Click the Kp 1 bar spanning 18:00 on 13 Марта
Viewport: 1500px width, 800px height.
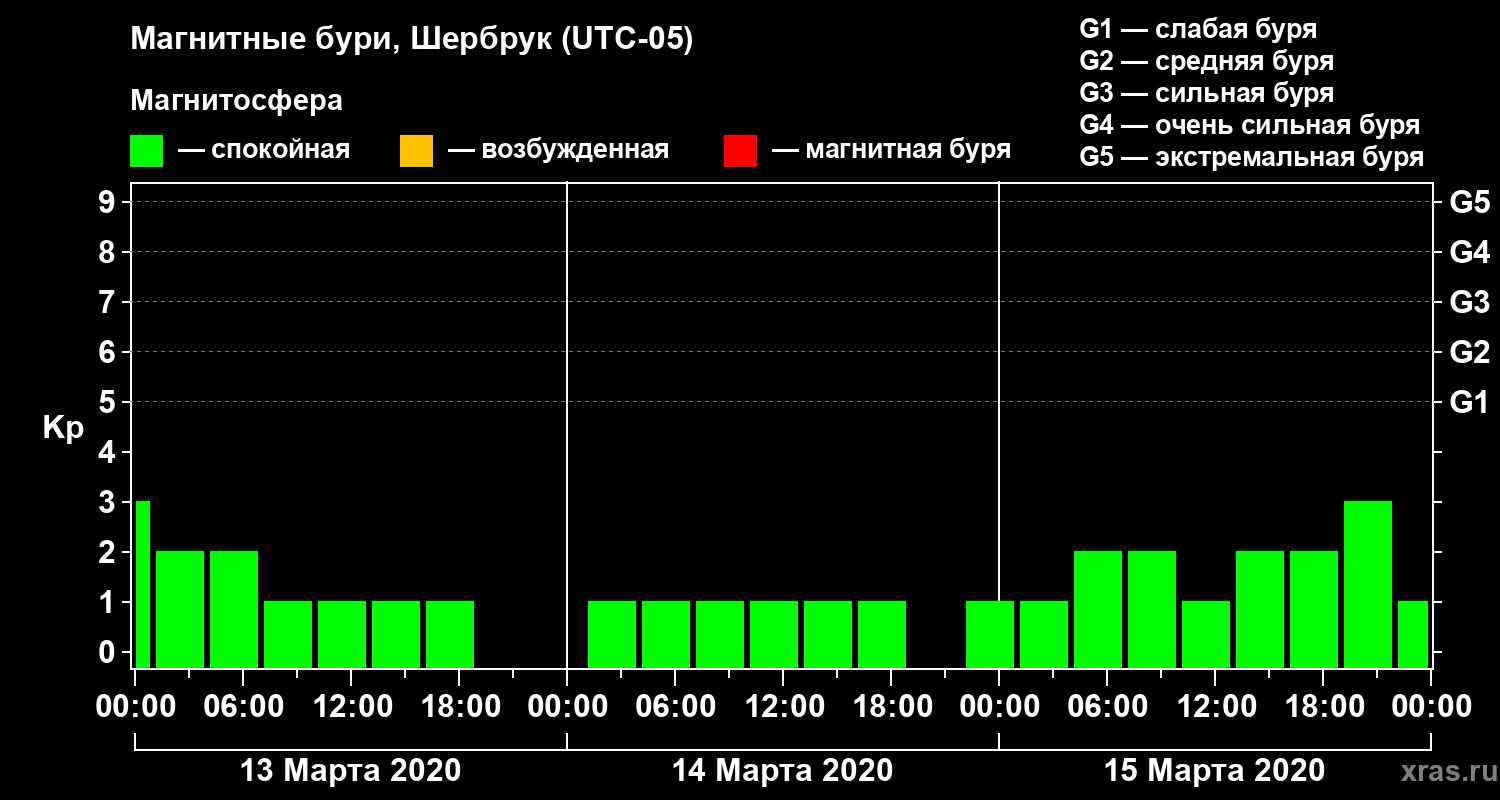coord(450,634)
